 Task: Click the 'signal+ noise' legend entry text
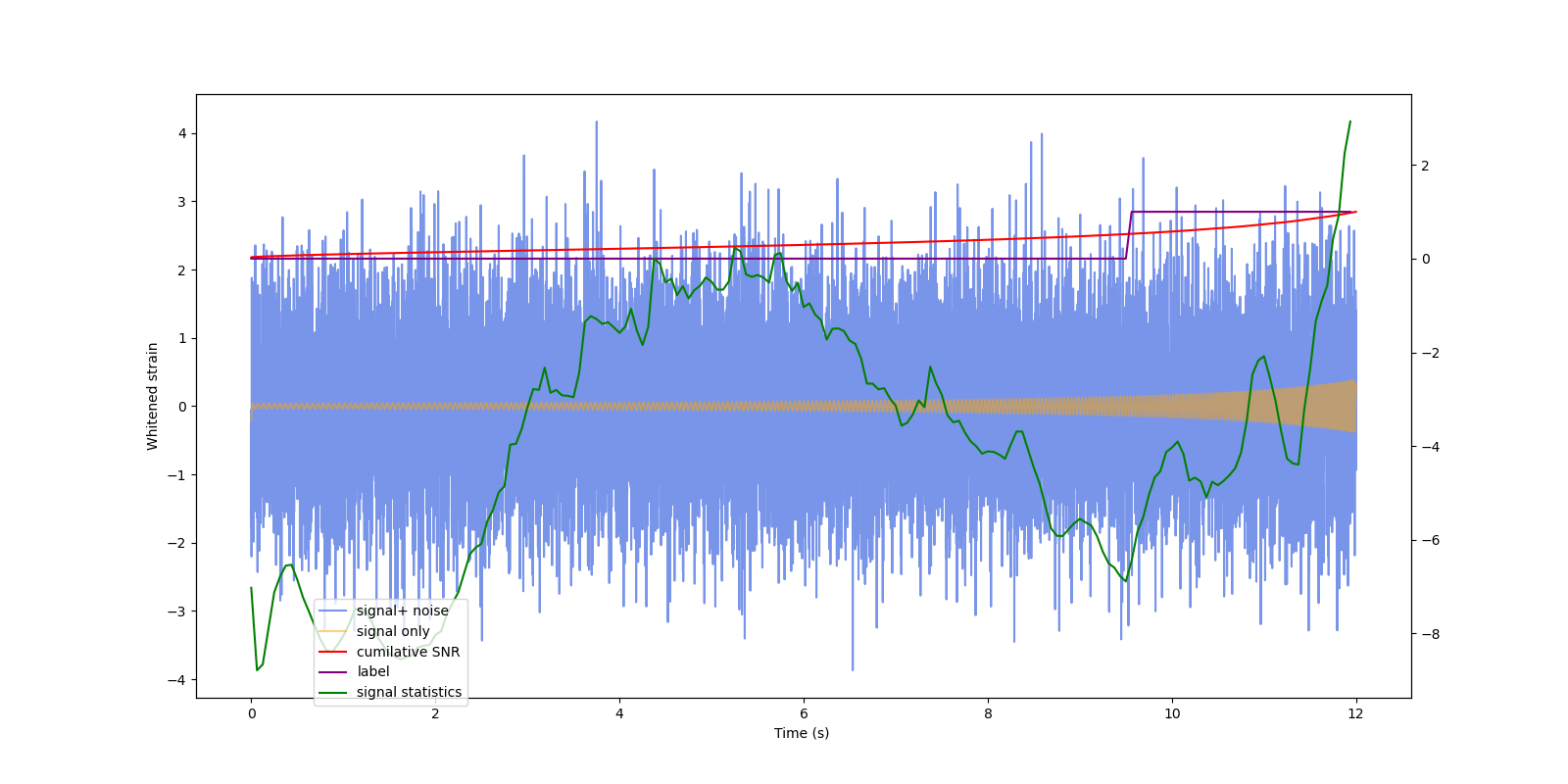click(403, 611)
